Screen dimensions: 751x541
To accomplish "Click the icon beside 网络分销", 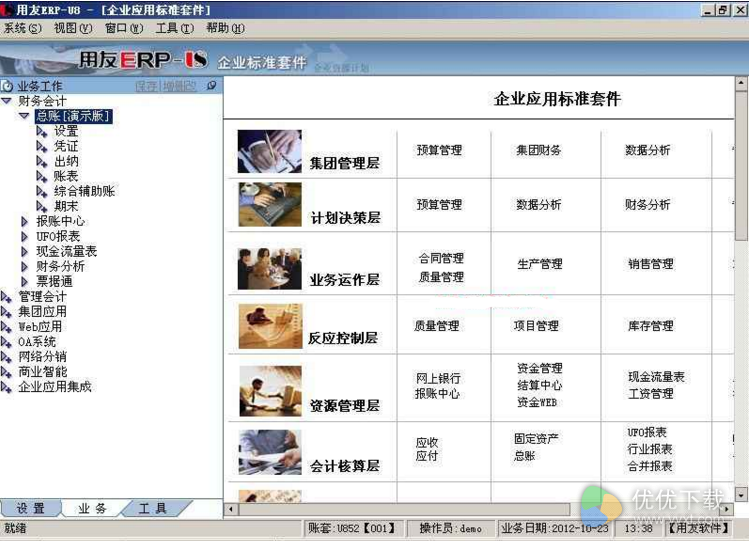I will 6,357.
